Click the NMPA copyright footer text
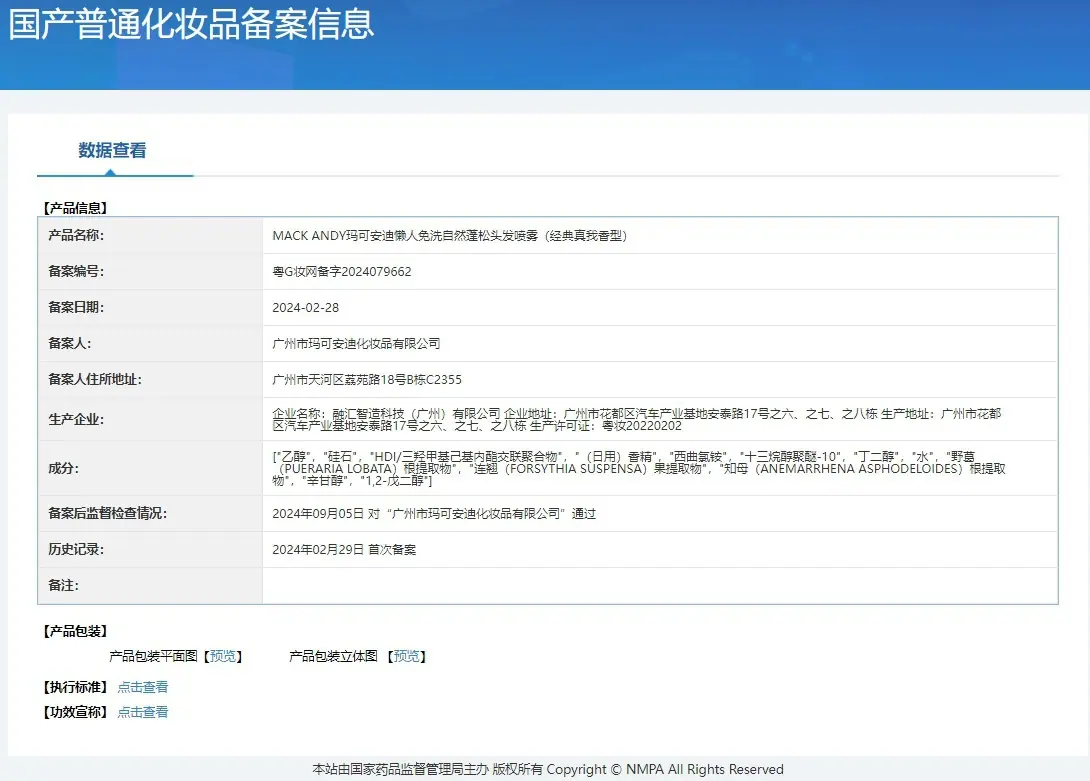The height and width of the screenshot is (781, 1090). pyautogui.click(x=548, y=769)
